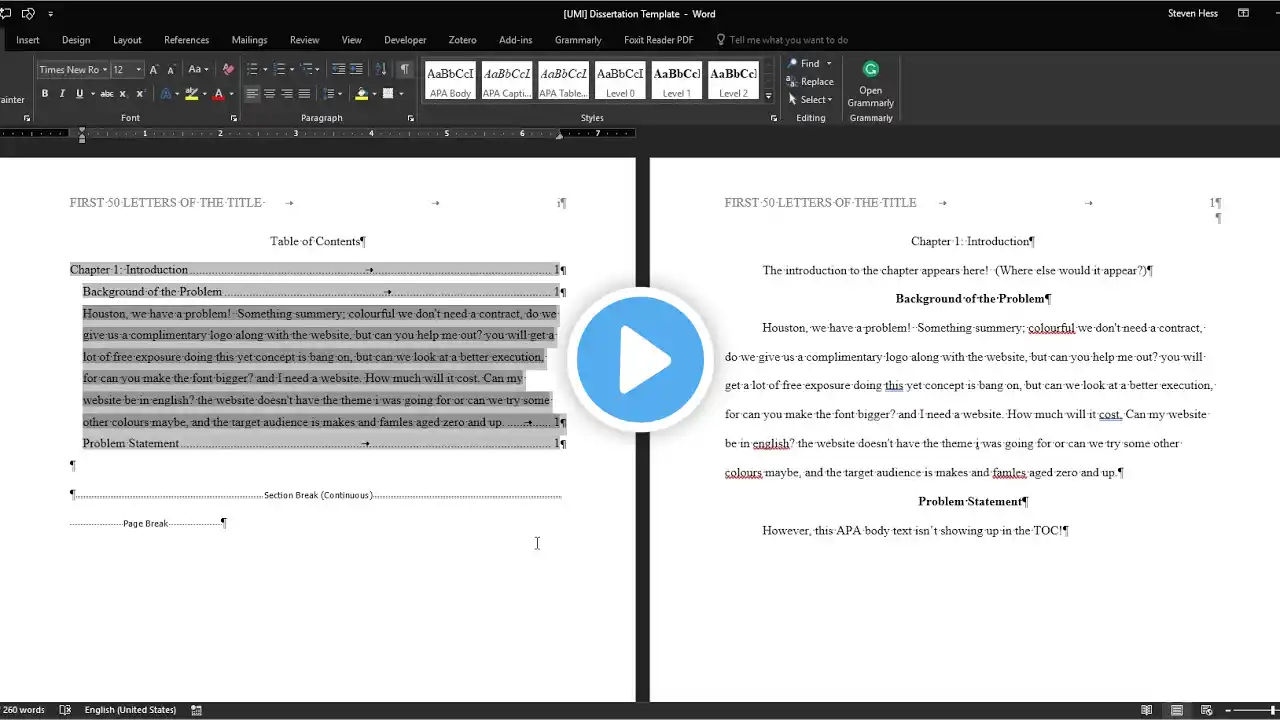Toggle bold formatting
Image resolution: width=1280 pixels, height=720 pixels.
(x=44, y=94)
